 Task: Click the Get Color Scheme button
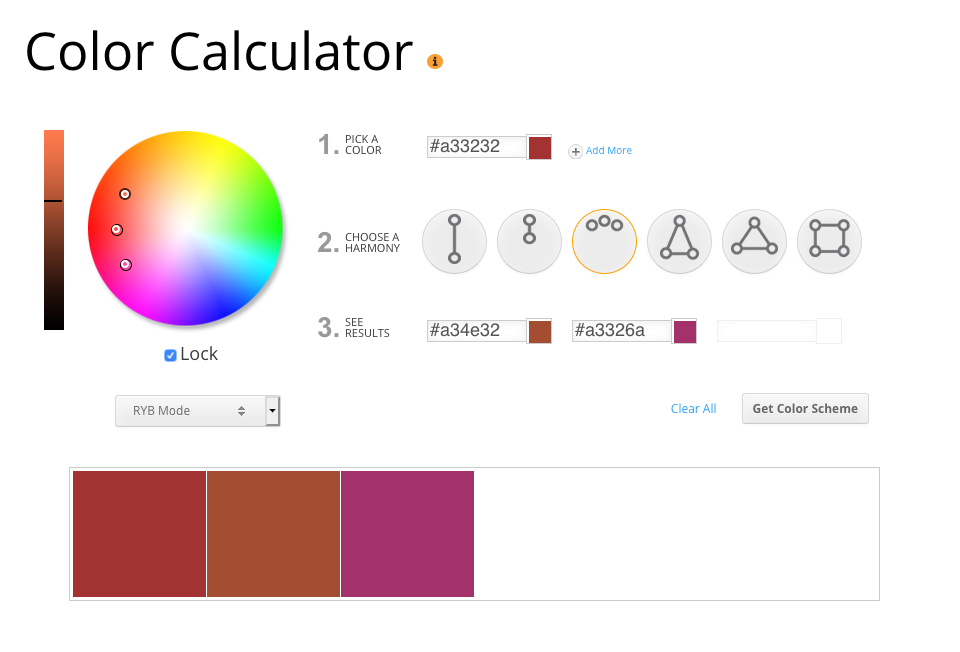pos(805,409)
